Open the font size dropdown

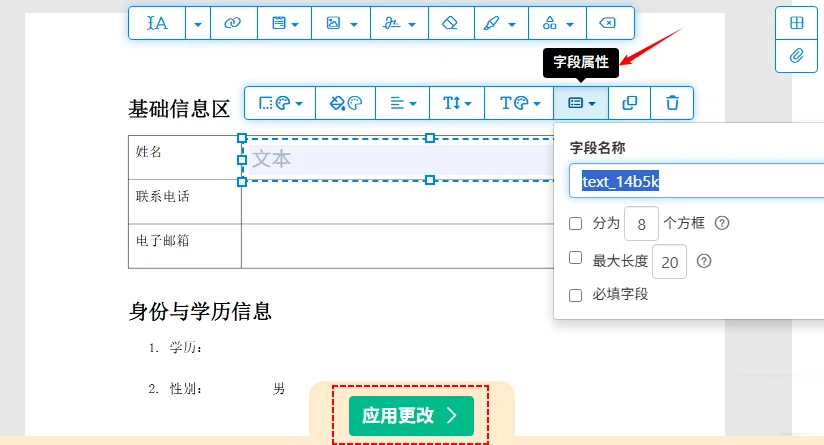457,103
